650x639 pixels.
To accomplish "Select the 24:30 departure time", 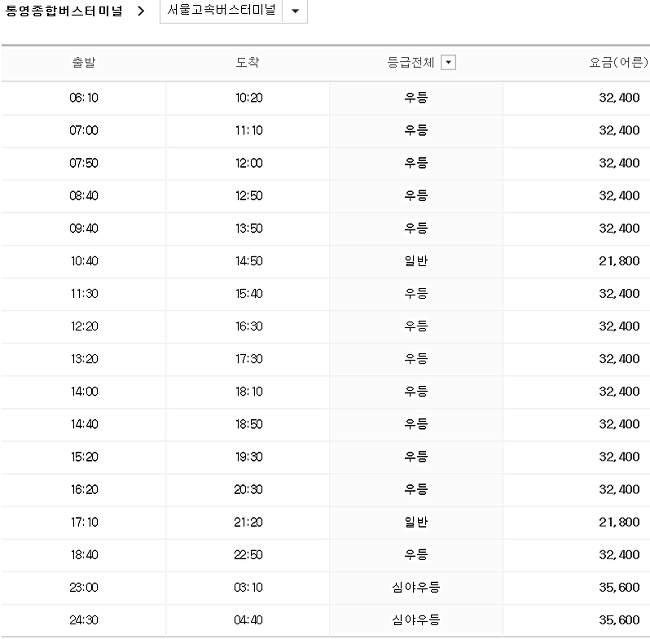I will [84, 620].
